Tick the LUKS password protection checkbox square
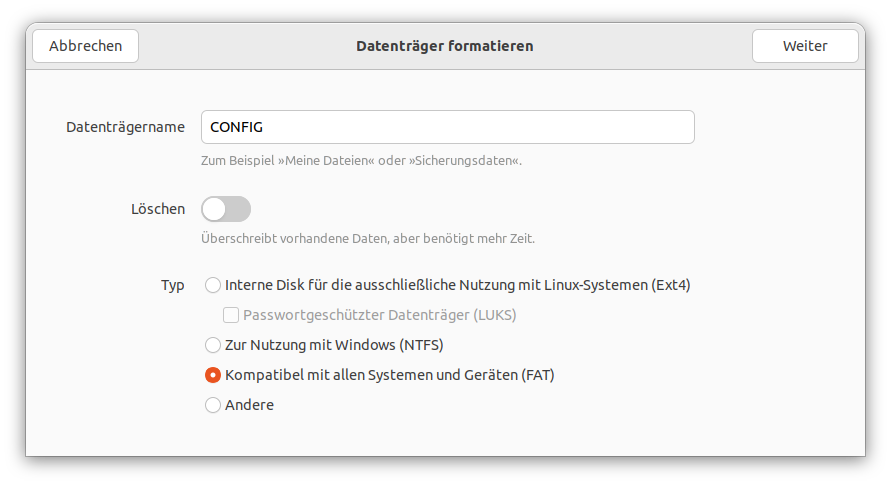Viewport: 891px width, 485px height. click(231, 315)
